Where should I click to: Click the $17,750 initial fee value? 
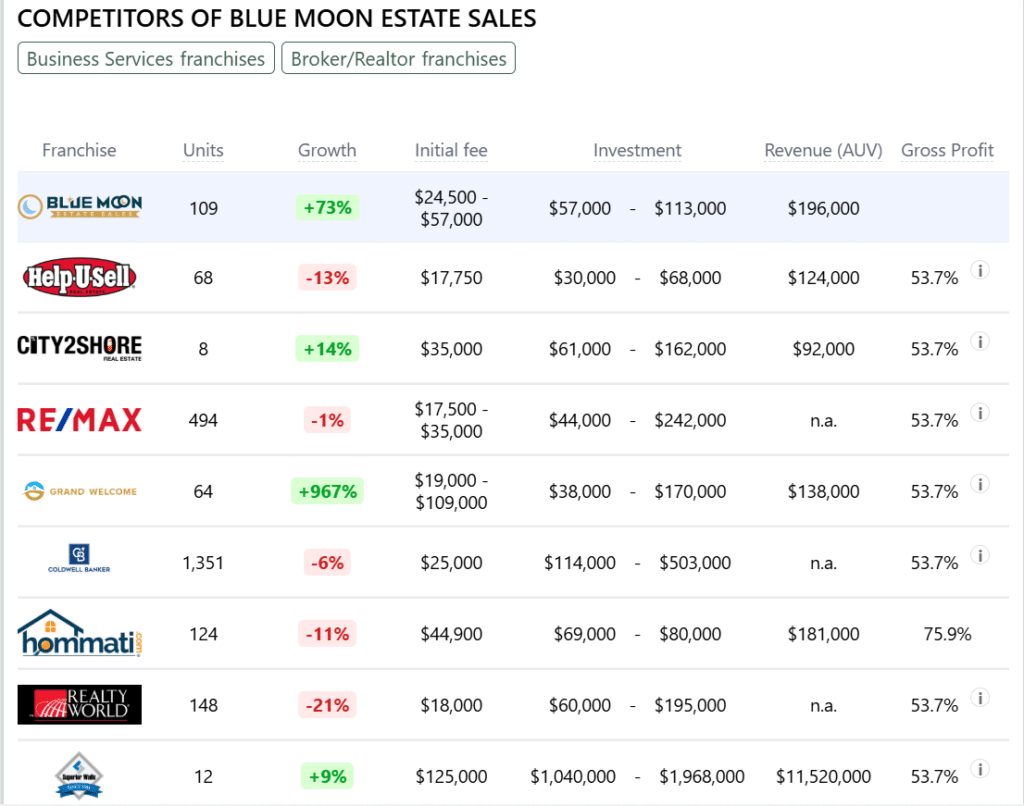[451, 278]
